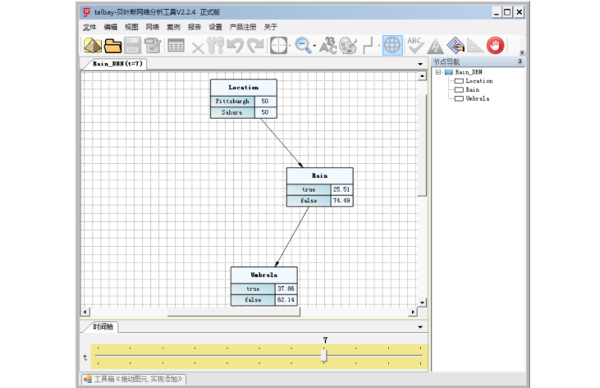This screenshot has height=388, width=600.
Task: Click the pin icon on node navigation panel
Action: point(520,62)
